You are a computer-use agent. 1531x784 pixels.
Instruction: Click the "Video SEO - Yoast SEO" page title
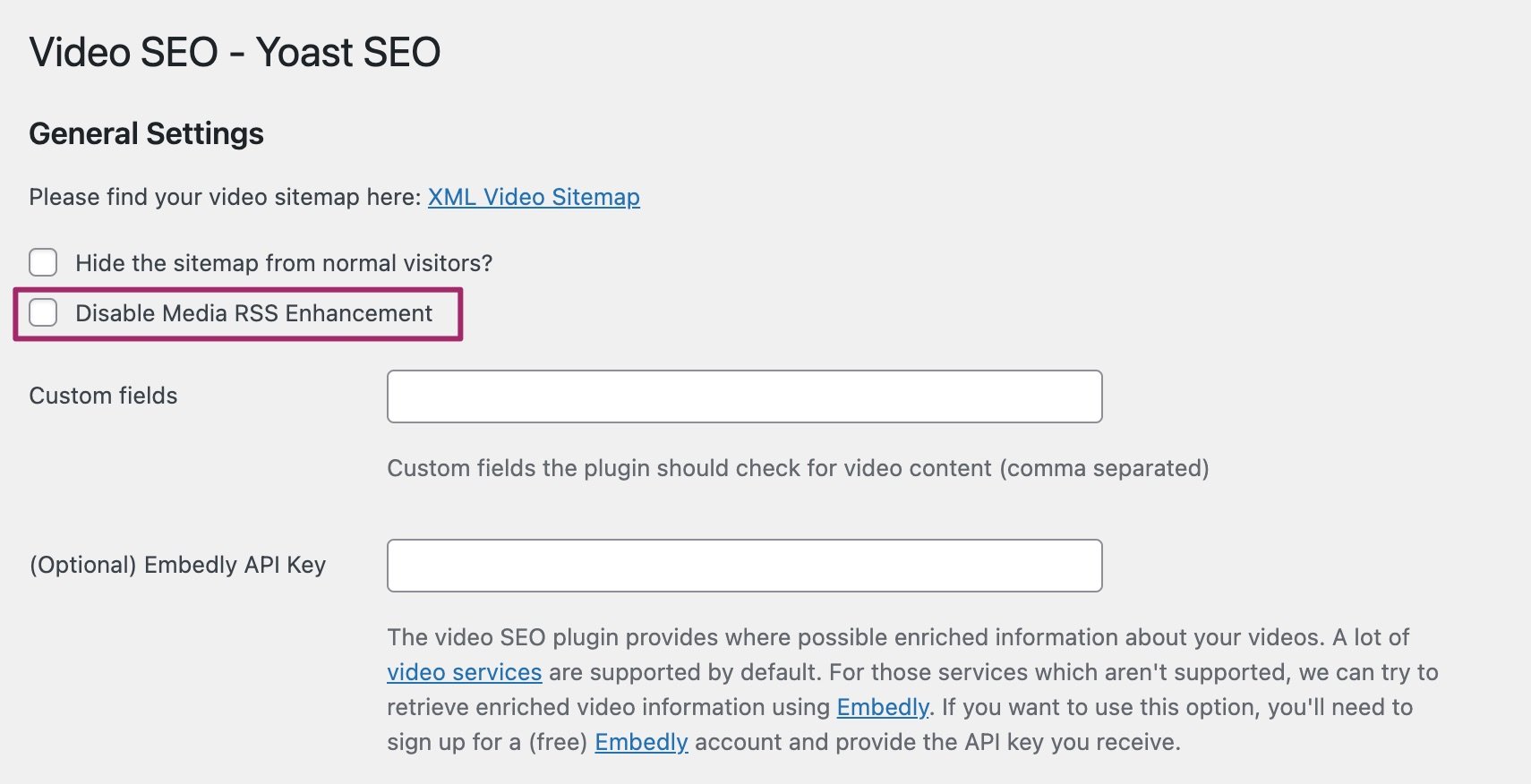click(x=235, y=51)
